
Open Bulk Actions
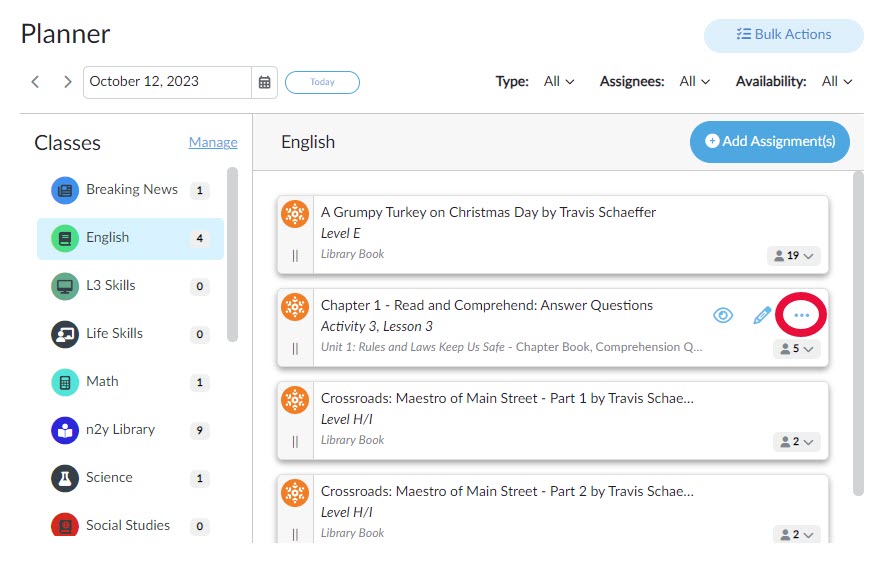pos(783,35)
